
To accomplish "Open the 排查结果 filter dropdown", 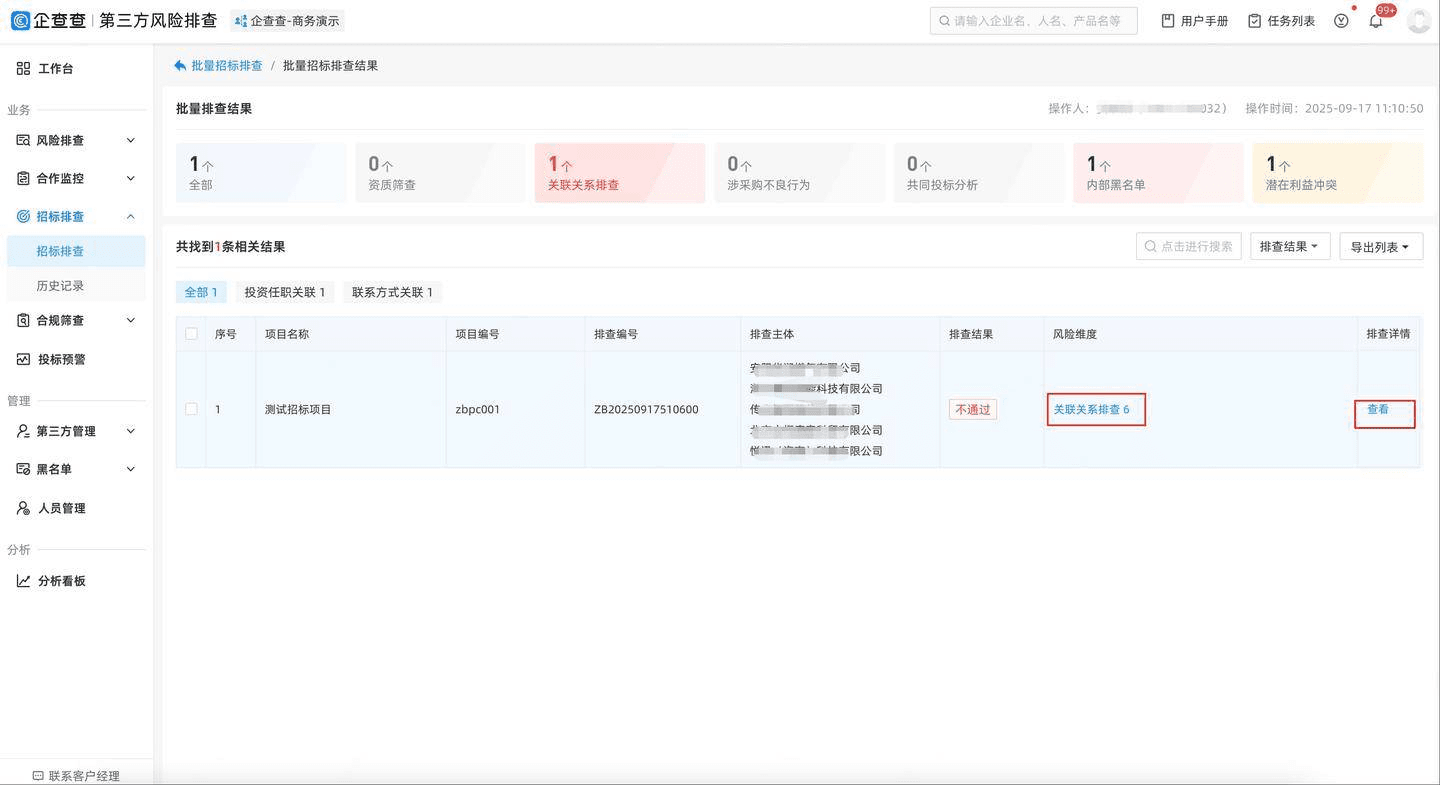I will 1290,247.
